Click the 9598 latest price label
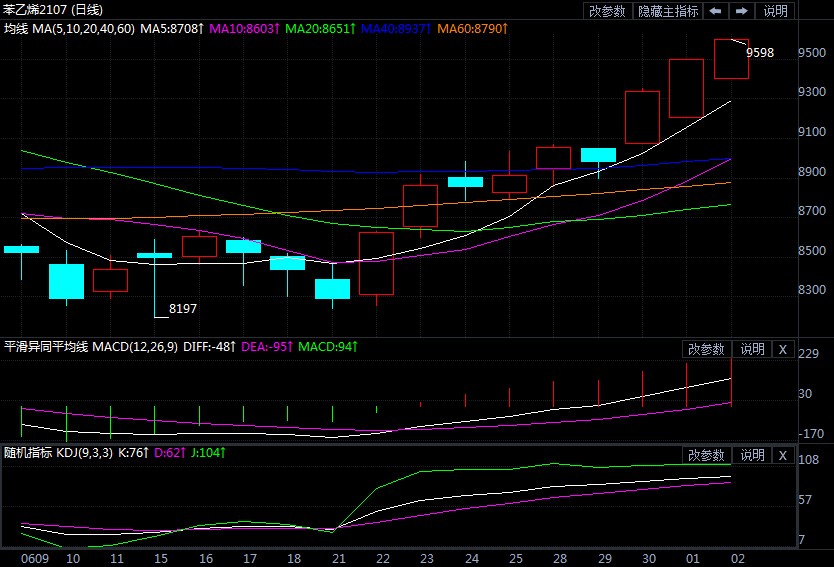834x567 pixels. [760, 53]
